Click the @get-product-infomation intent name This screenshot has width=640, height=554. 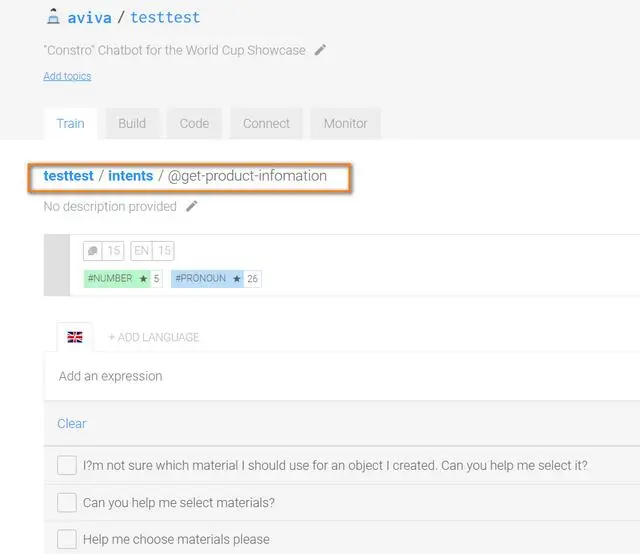pyautogui.click(x=247, y=176)
